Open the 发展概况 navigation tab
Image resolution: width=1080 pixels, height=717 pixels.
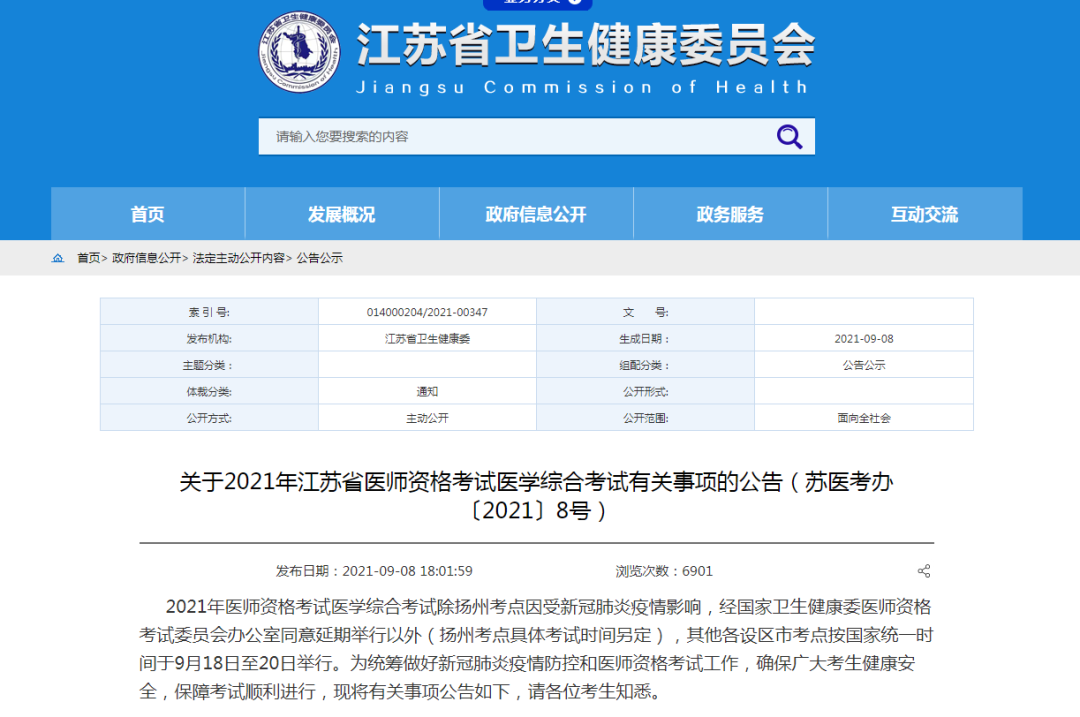click(x=342, y=214)
